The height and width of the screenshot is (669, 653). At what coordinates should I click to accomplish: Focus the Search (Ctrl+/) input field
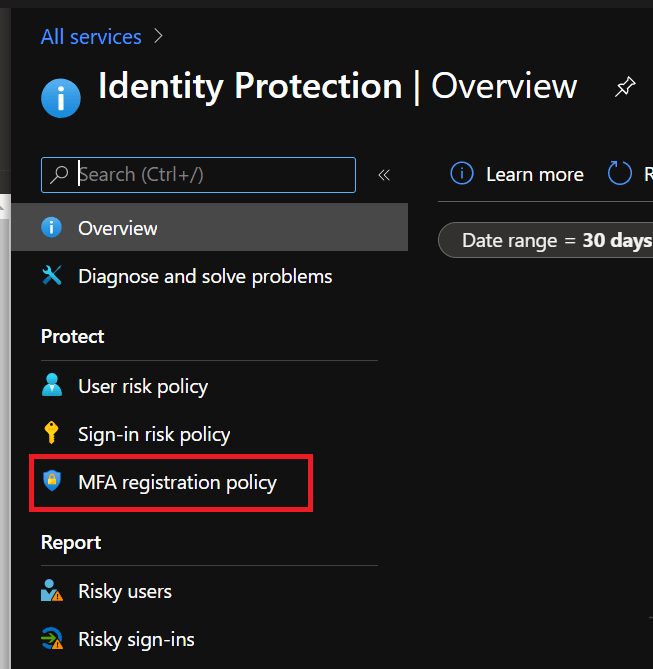[x=210, y=174]
